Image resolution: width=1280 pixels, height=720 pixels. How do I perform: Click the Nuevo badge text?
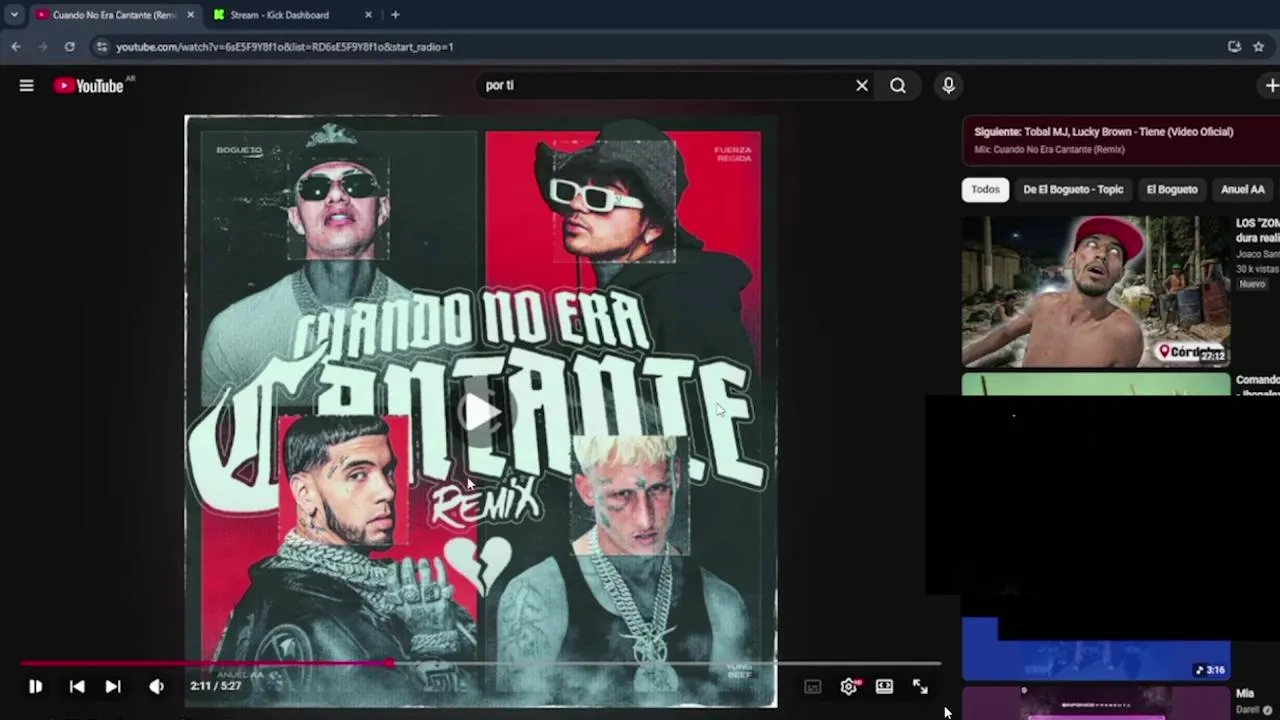click(1252, 284)
